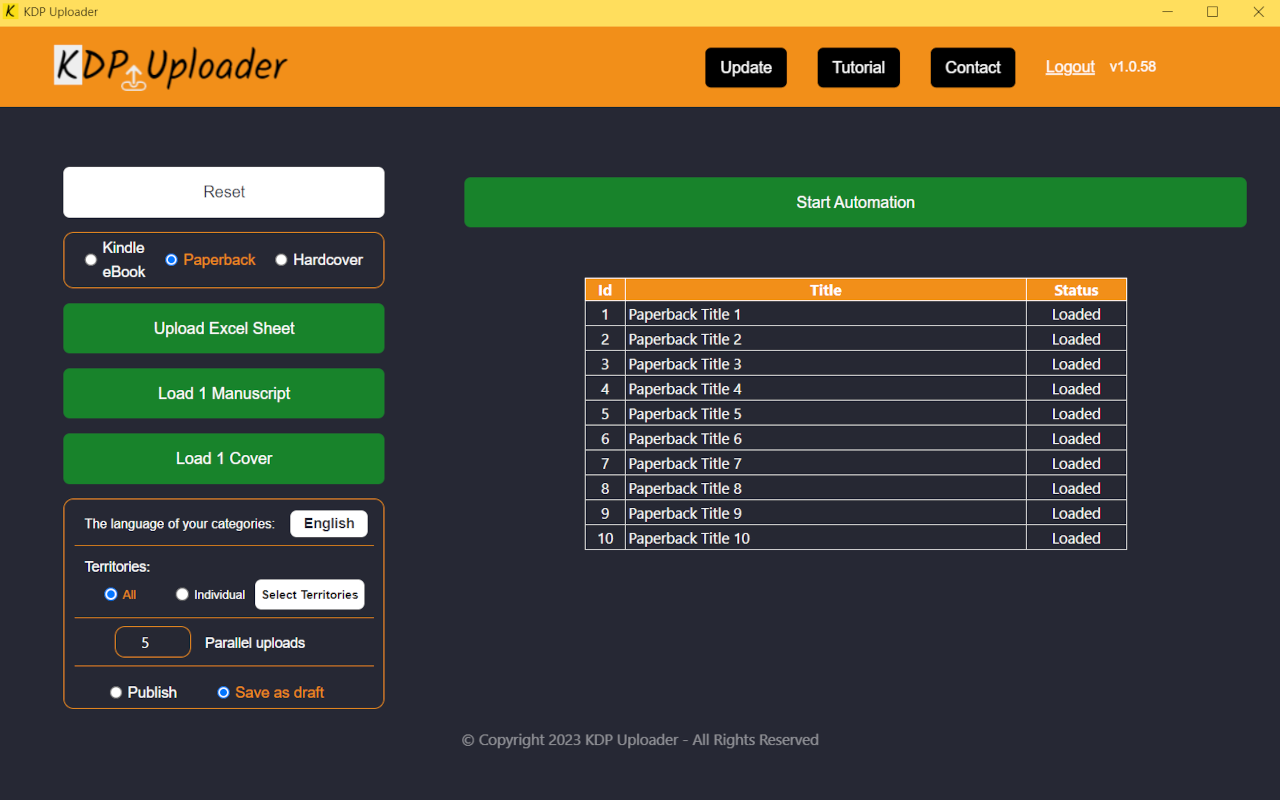This screenshot has height=800, width=1280.
Task: Select row Paperback Title 1
Action: [856, 314]
